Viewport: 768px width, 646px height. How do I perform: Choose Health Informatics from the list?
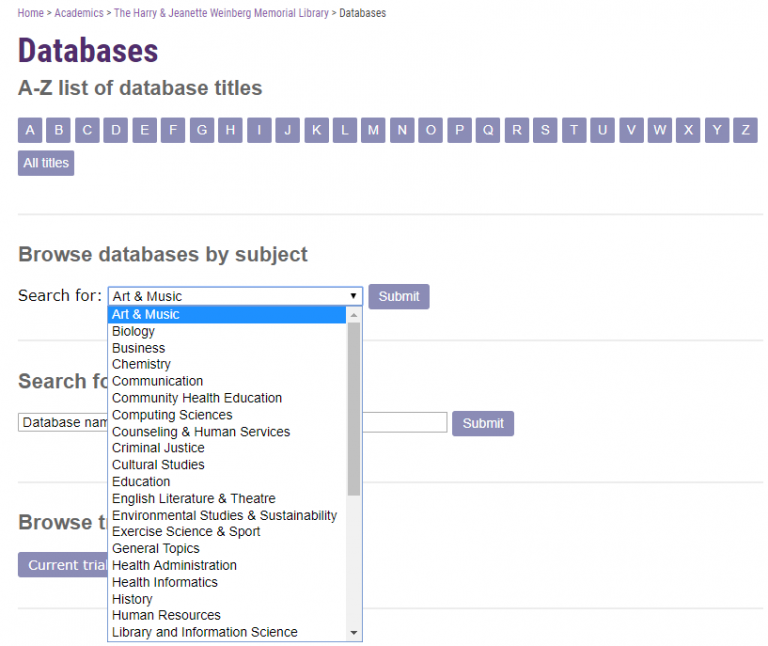pos(164,582)
